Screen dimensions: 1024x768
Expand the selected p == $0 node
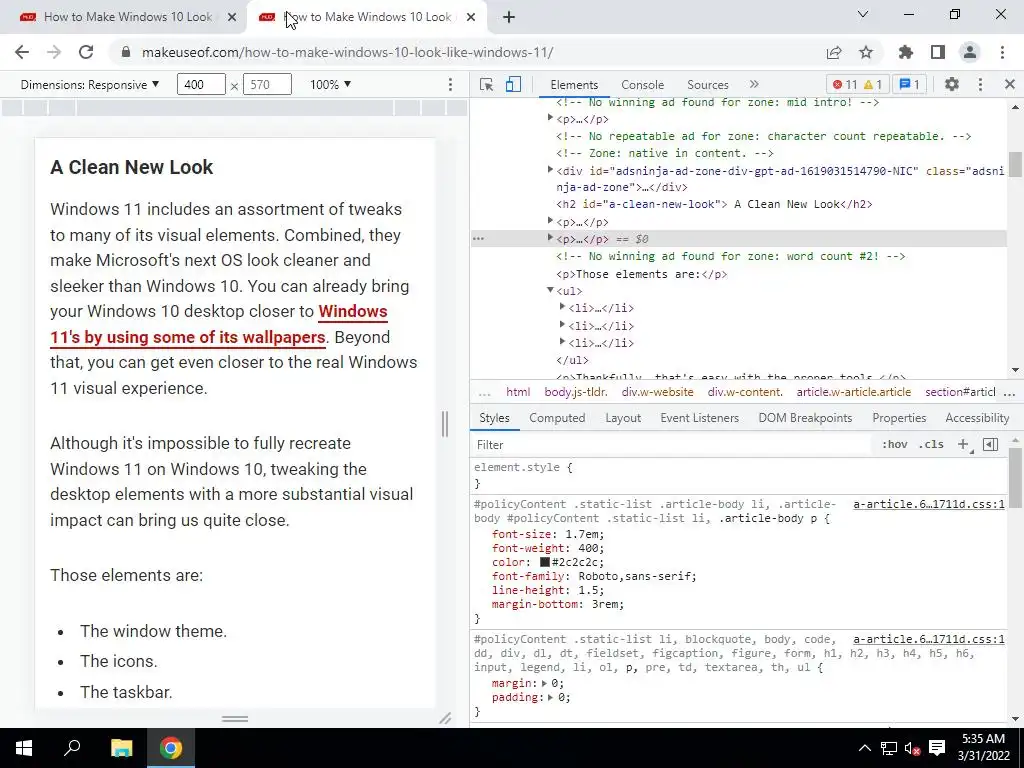click(x=551, y=238)
